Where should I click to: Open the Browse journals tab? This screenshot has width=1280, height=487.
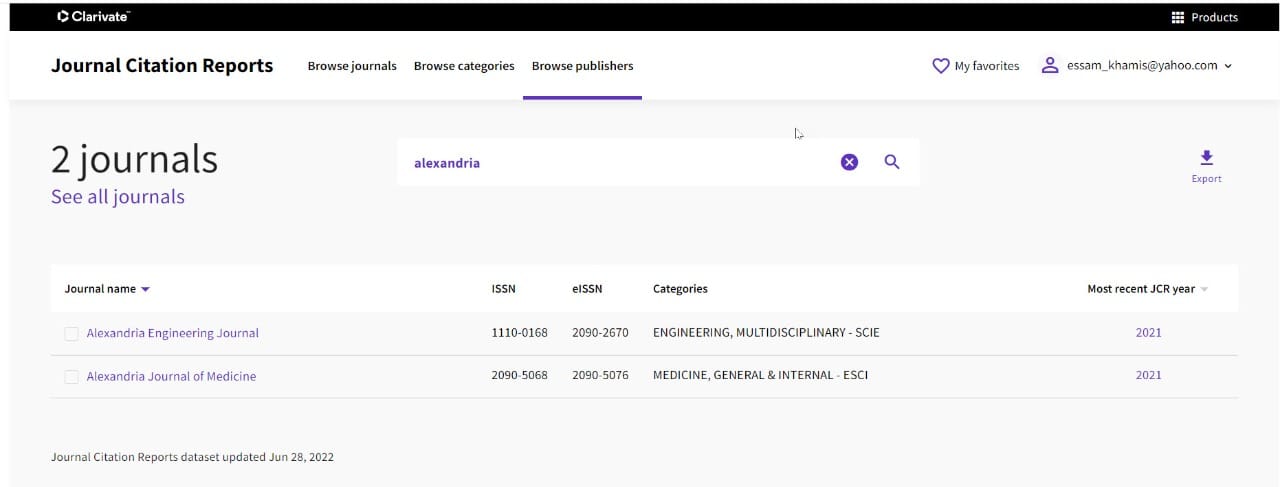tap(352, 66)
